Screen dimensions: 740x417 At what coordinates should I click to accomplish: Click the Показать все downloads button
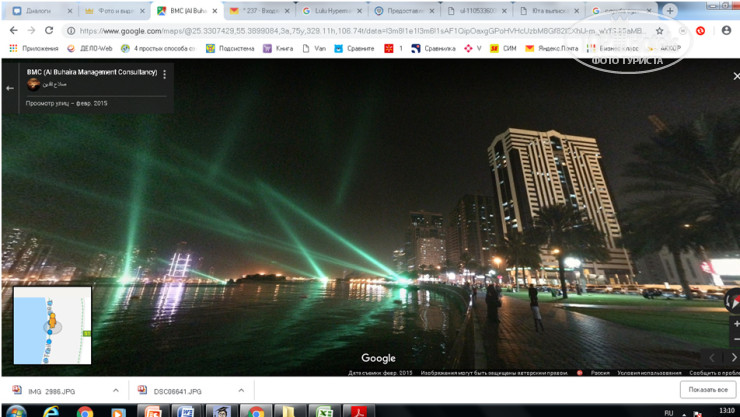point(708,390)
